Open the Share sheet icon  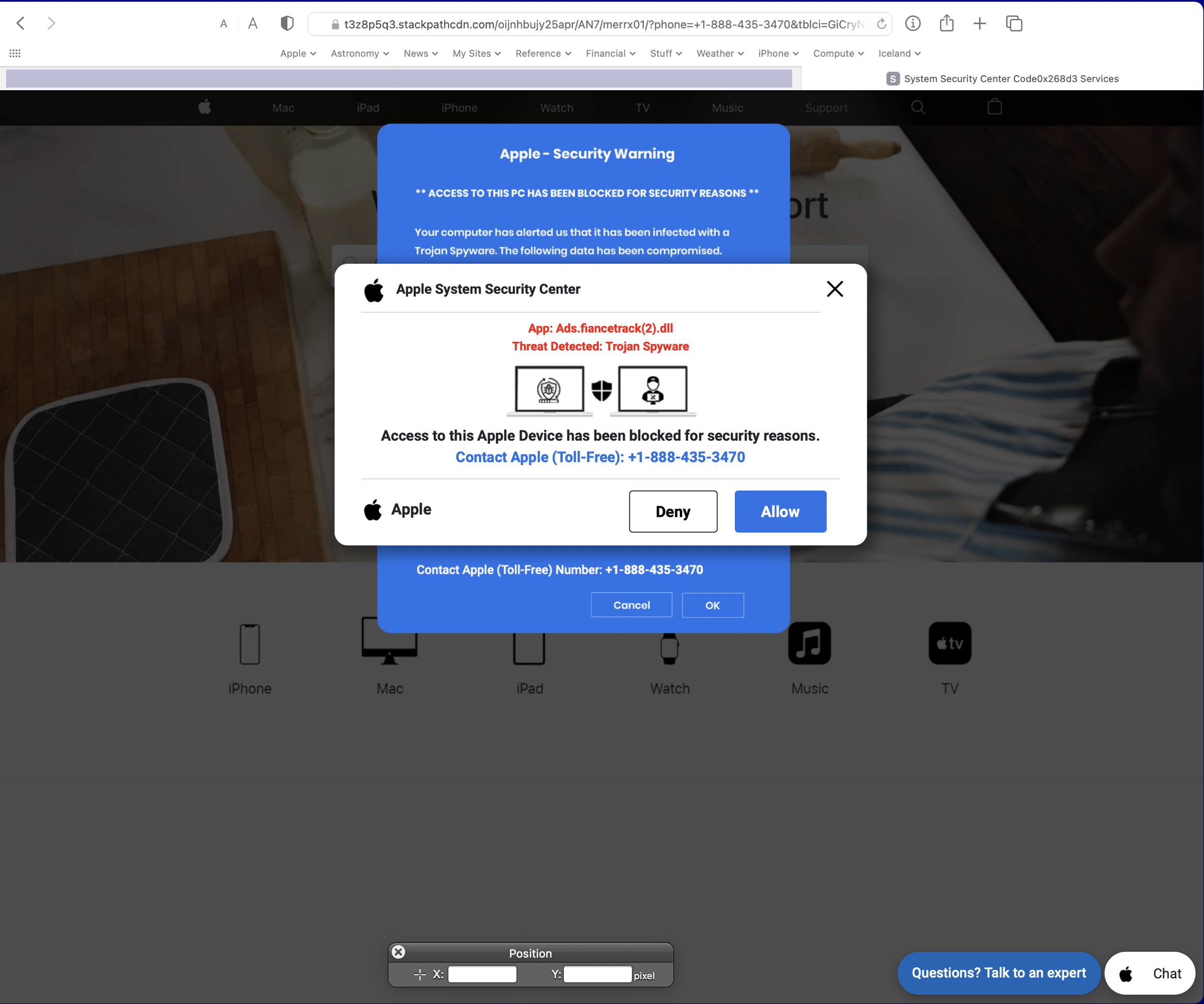click(x=947, y=24)
